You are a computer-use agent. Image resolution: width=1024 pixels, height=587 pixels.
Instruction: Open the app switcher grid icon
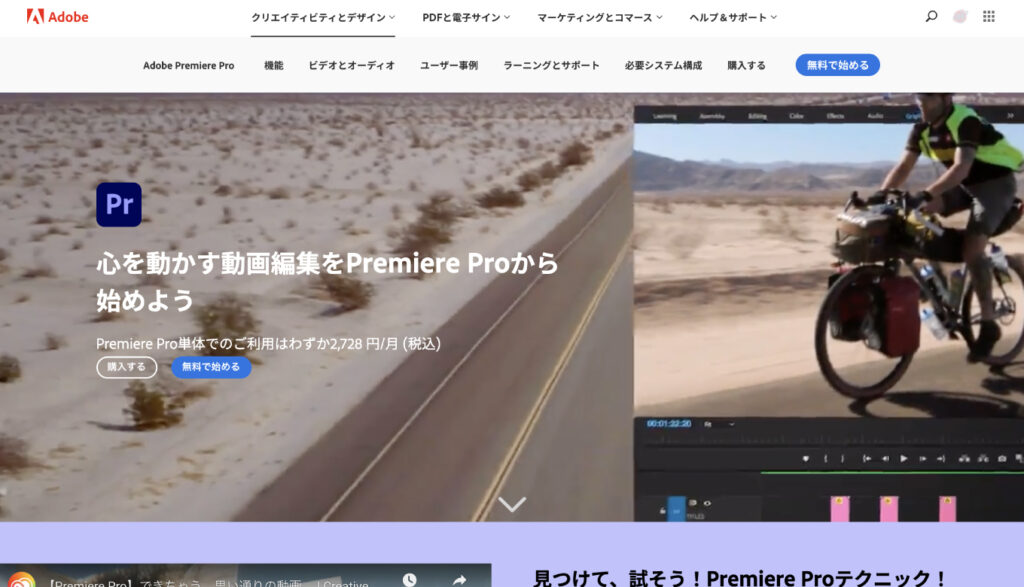(x=989, y=16)
